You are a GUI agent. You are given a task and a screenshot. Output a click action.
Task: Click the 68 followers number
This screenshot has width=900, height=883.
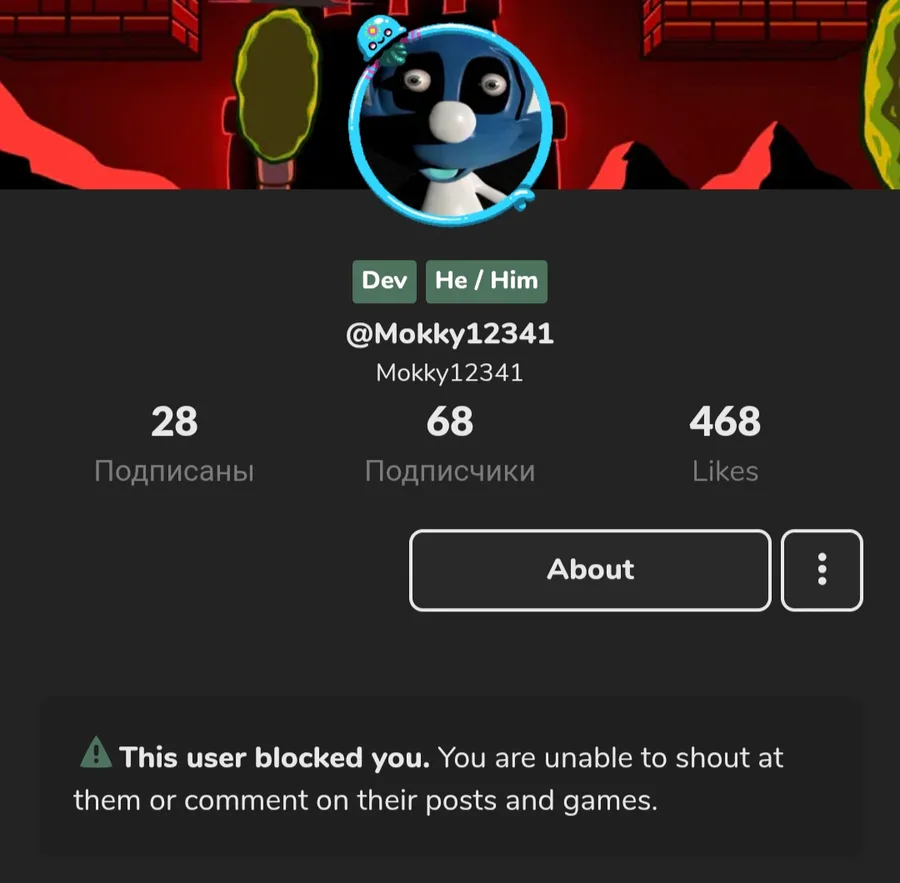449,421
